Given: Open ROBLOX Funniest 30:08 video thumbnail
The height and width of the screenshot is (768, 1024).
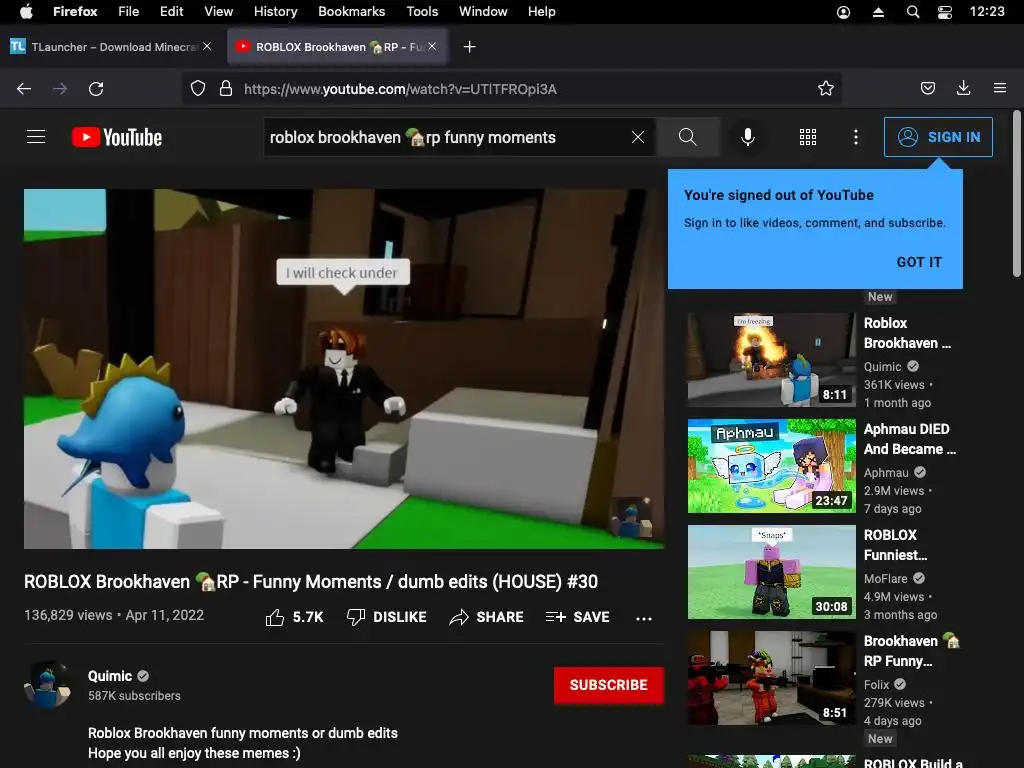Looking at the screenshot, I should (x=771, y=571).
